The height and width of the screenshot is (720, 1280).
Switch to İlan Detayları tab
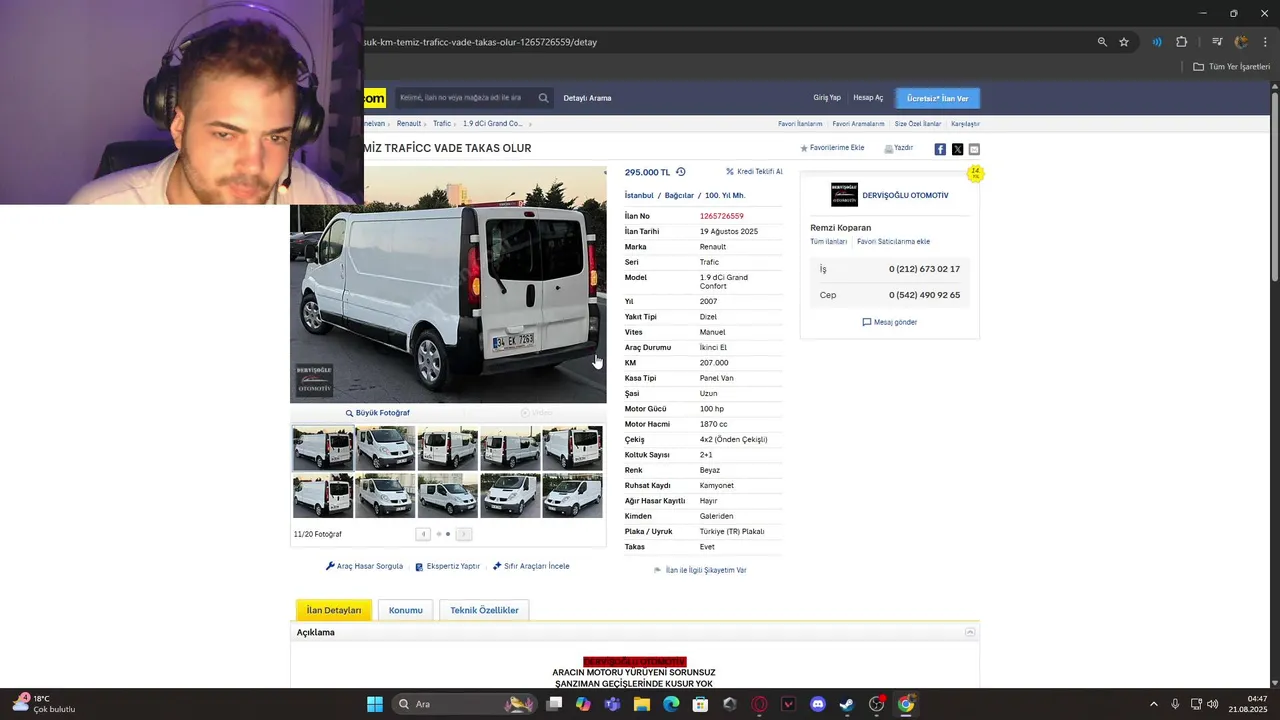[334, 610]
